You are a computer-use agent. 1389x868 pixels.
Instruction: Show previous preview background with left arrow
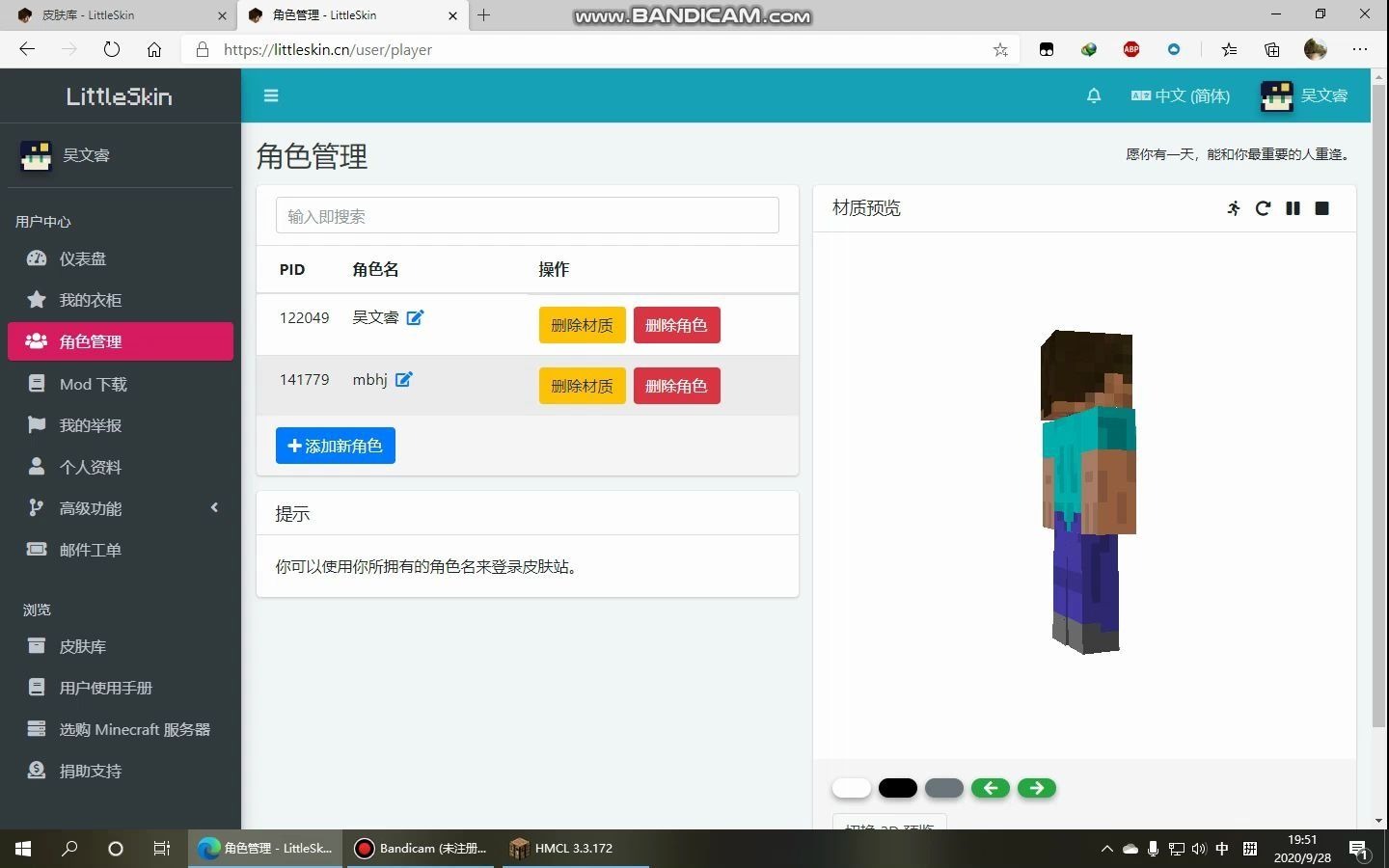click(x=991, y=788)
